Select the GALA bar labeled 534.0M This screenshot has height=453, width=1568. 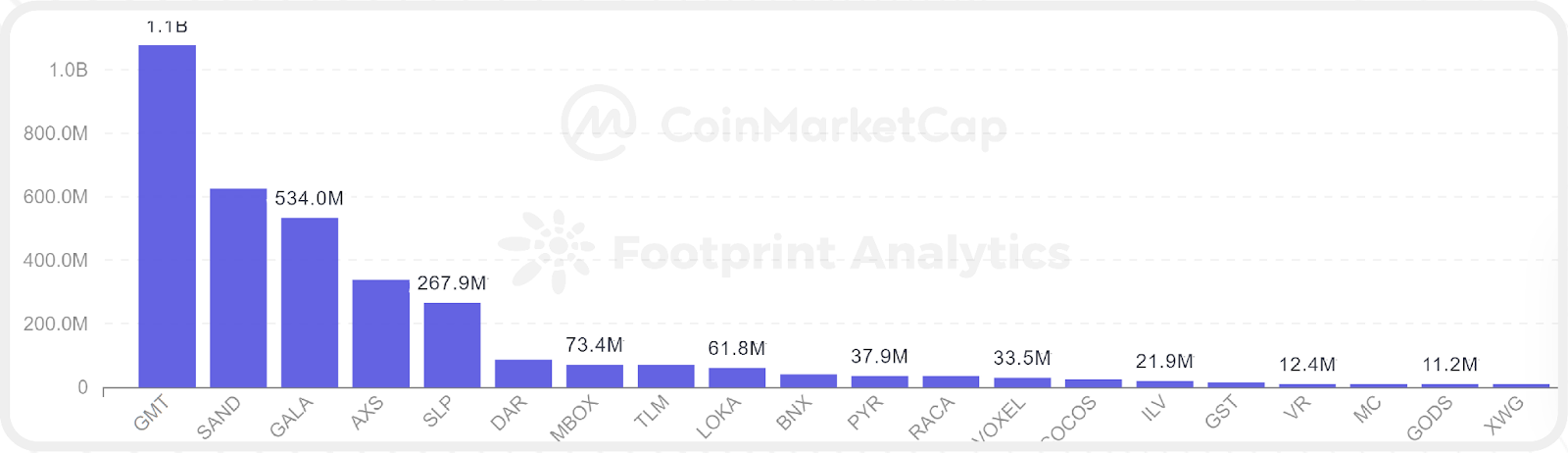(x=310, y=302)
